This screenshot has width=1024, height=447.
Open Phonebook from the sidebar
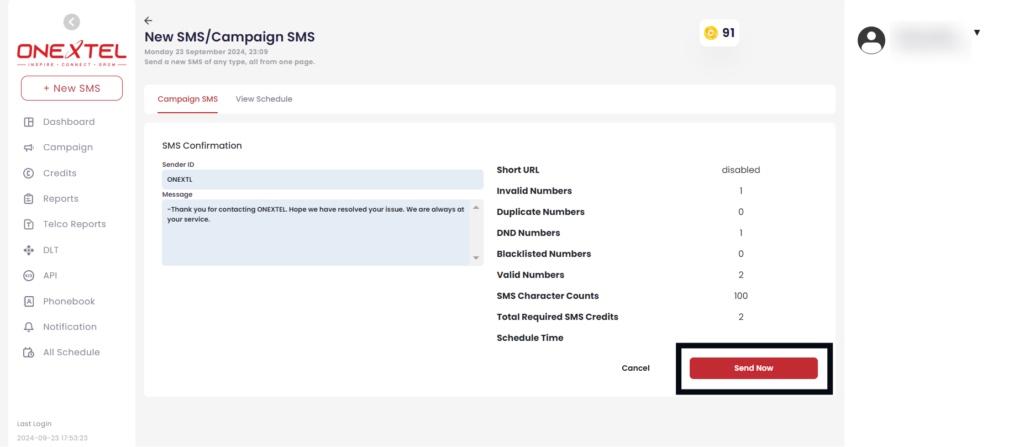(69, 301)
